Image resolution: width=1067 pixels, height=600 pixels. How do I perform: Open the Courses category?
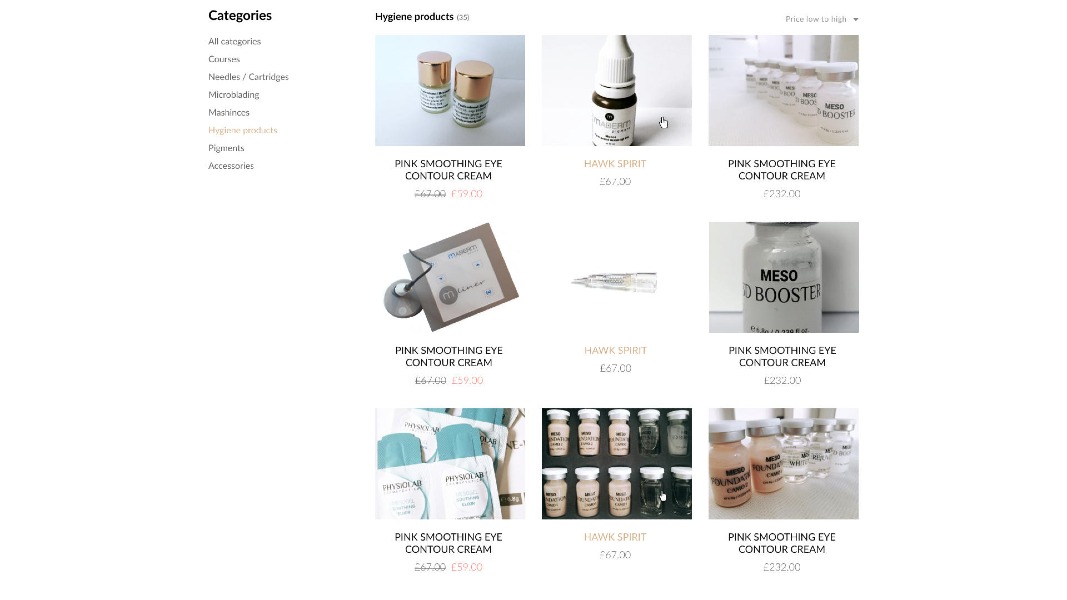(x=224, y=59)
